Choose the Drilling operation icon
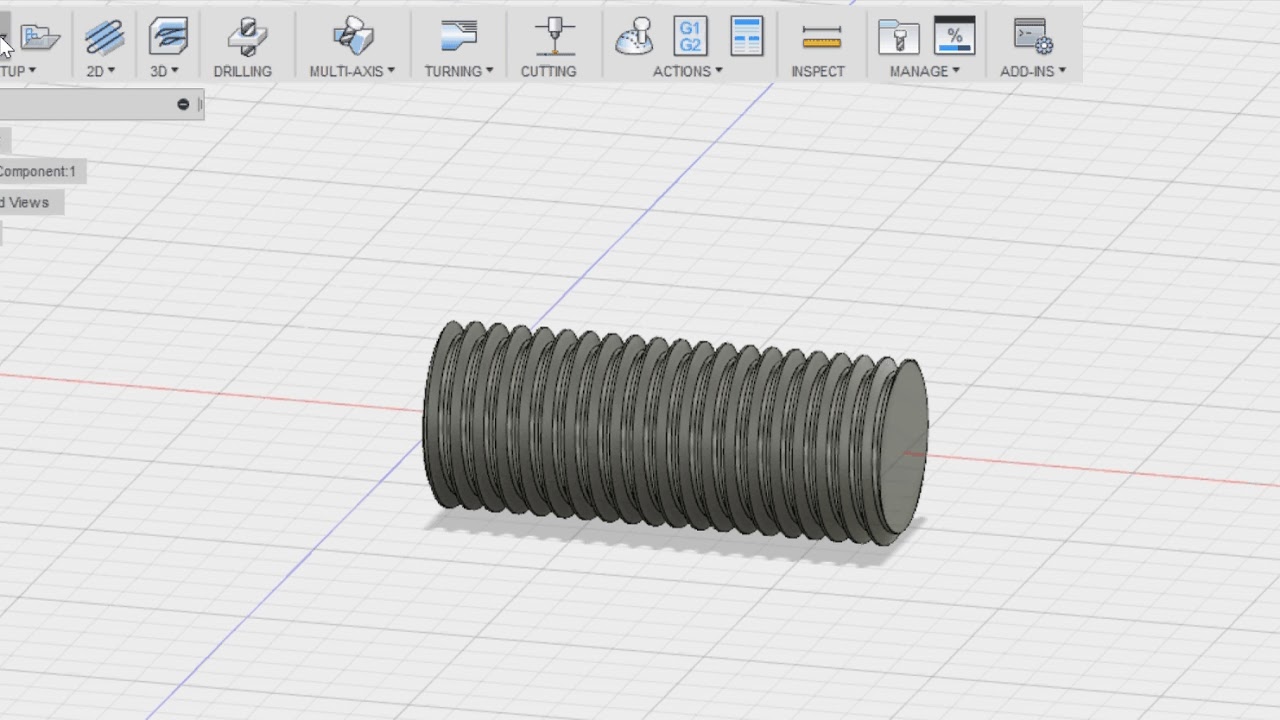Image resolution: width=1280 pixels, height=720 pixels. click(x=246, y=37)
